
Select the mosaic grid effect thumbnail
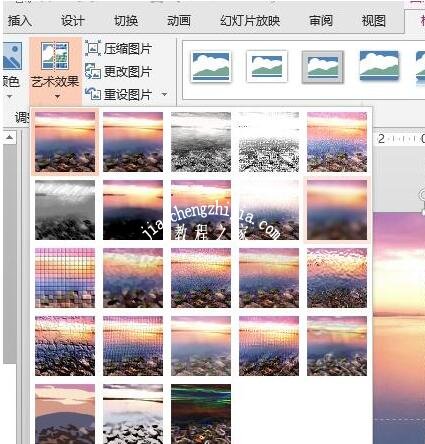point(65,278)
